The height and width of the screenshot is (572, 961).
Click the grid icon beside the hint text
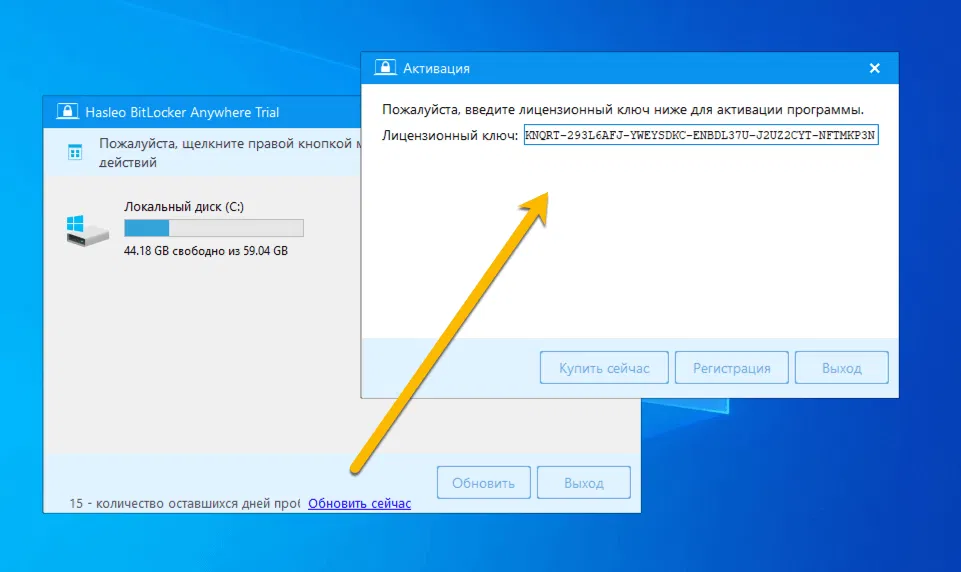pyautogui.click(x=75, y=152)
